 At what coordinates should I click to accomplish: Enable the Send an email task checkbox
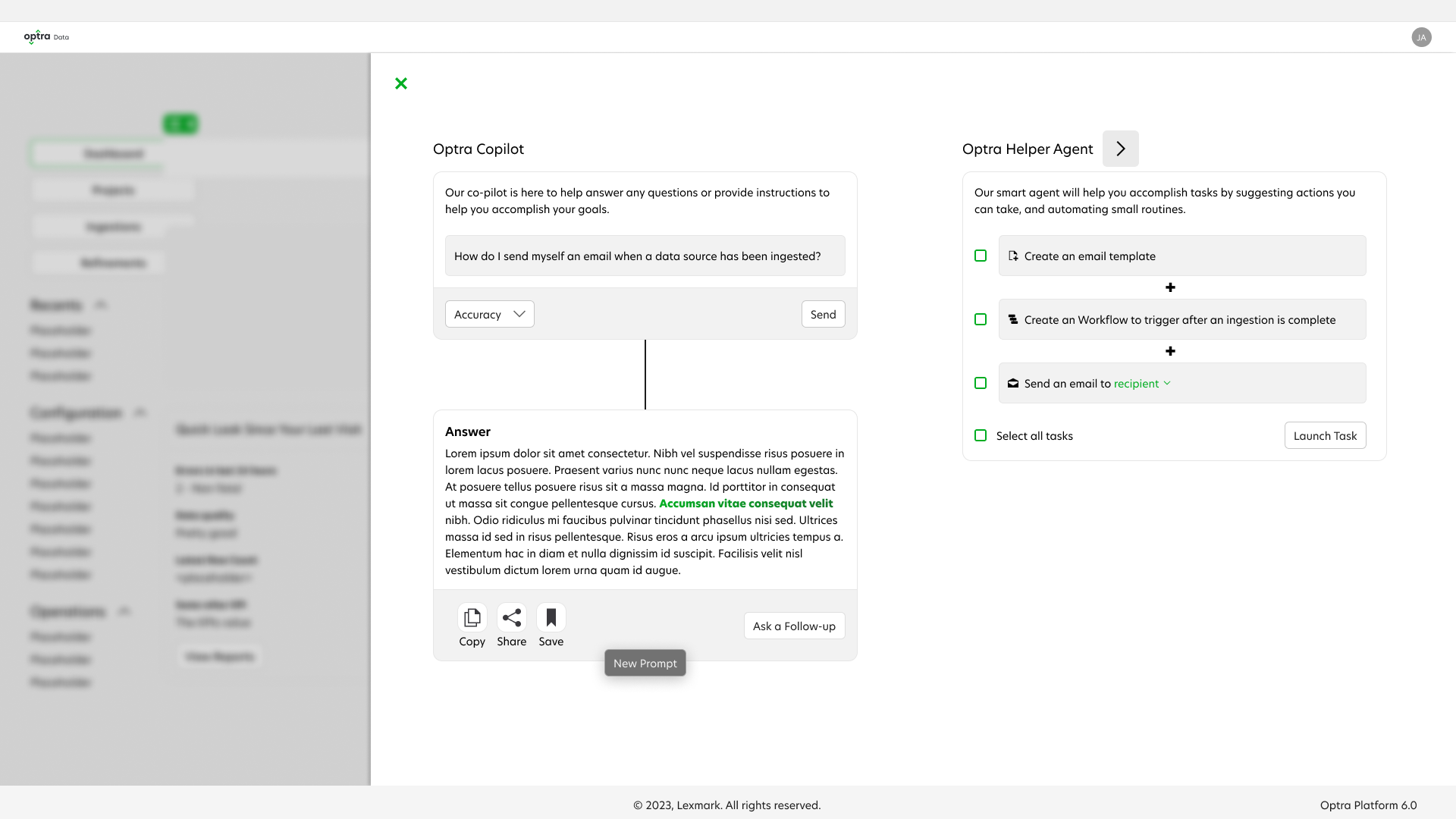coord(981,384)
